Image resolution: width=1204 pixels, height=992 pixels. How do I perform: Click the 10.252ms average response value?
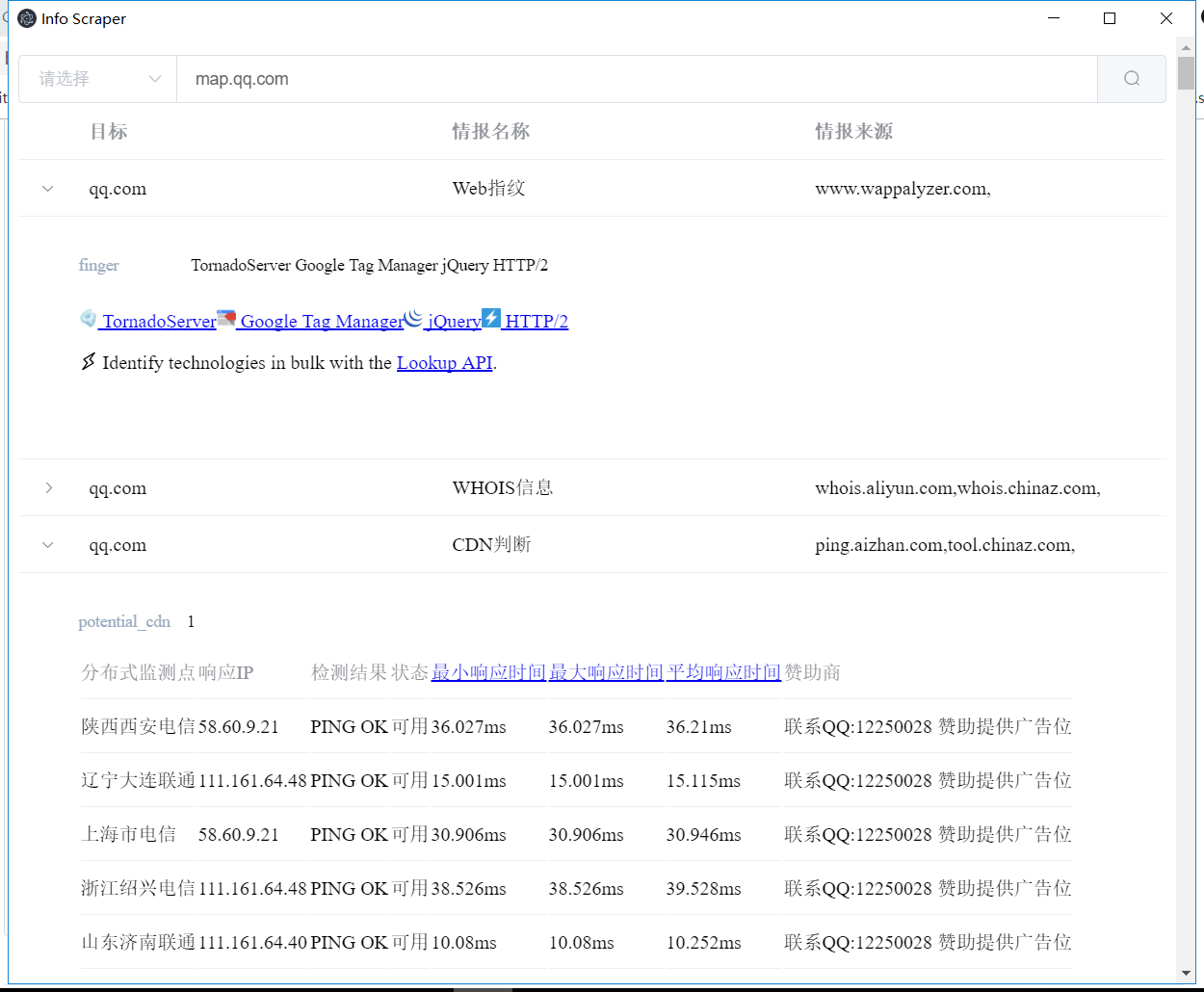[x=704, y=942]
